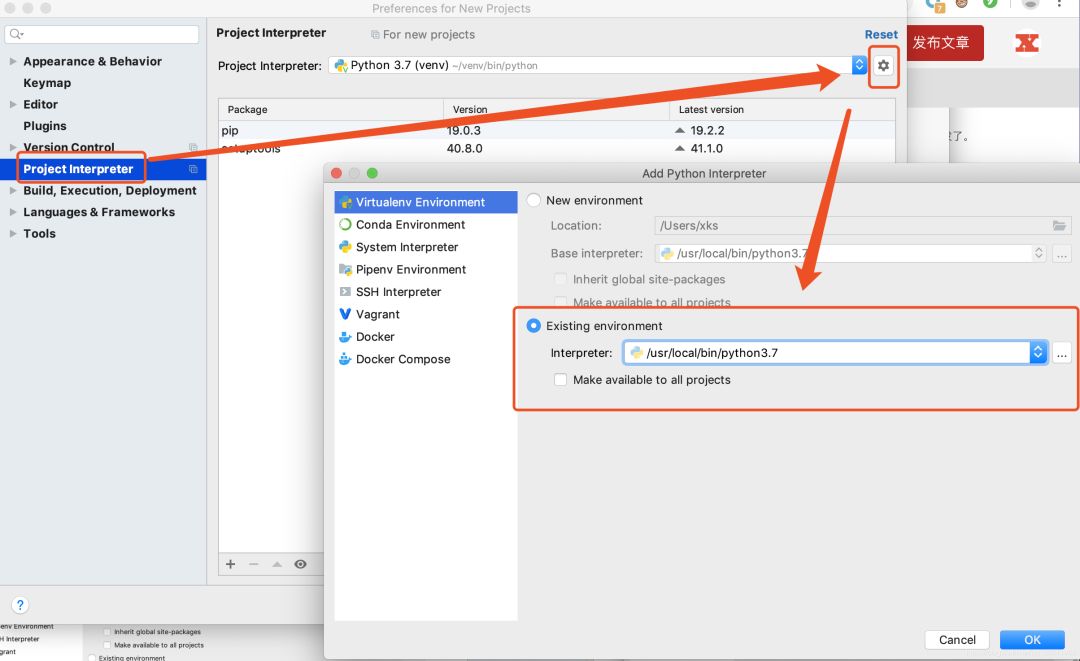Click the copy icon in the Project Interpreter row
Viewport: 1080px width, 661px height.
tap(193, 169)
